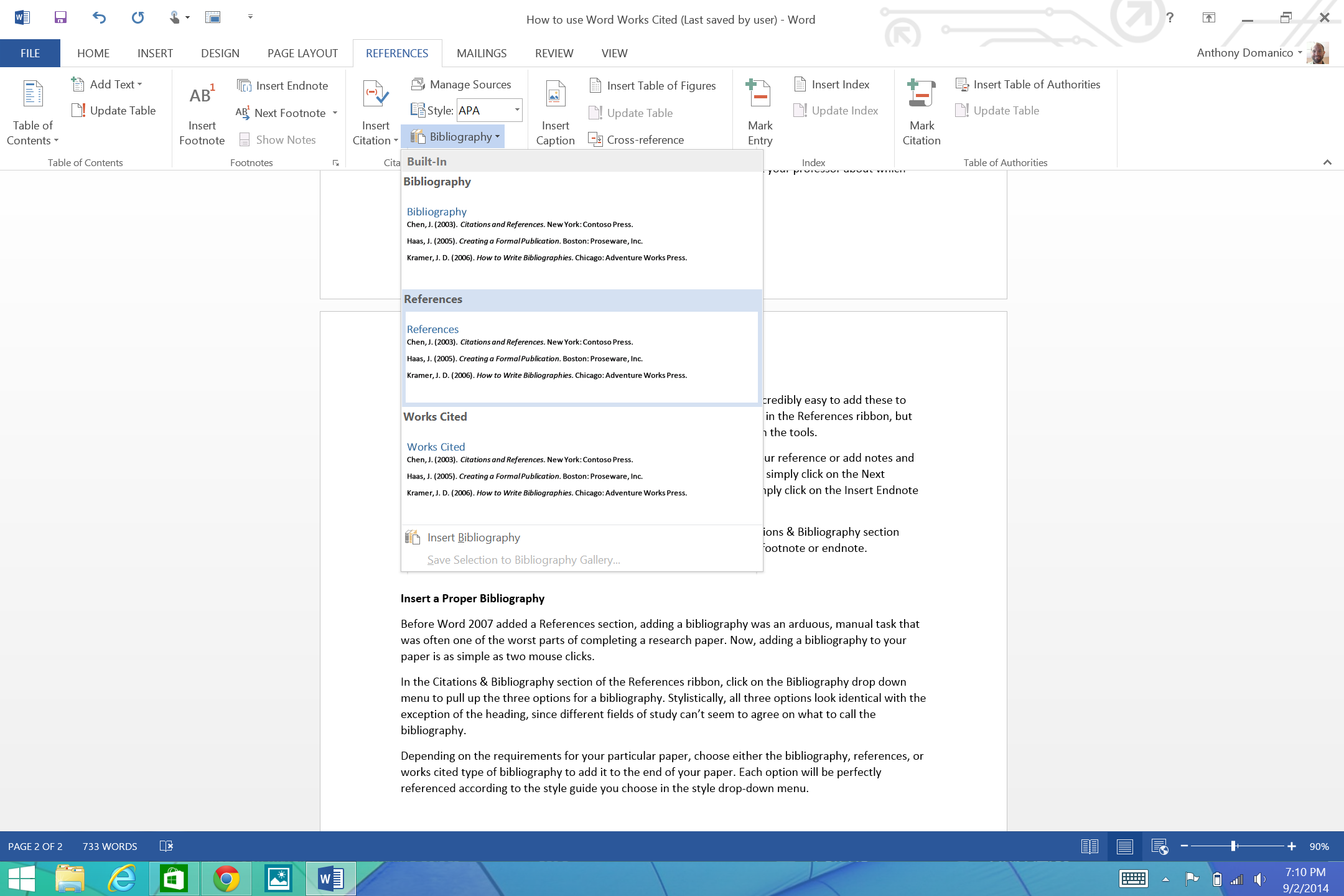The width and height of the screenshot is (1344, 896).
Task: Switch to Web Layout view icon
Action: 1160,846
